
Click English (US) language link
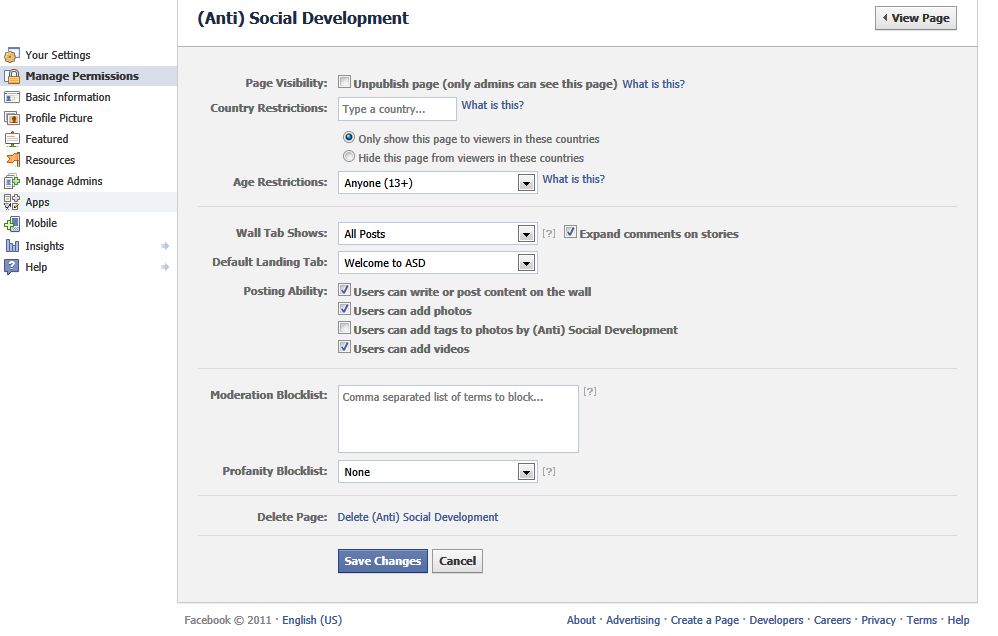click(312, 620)
